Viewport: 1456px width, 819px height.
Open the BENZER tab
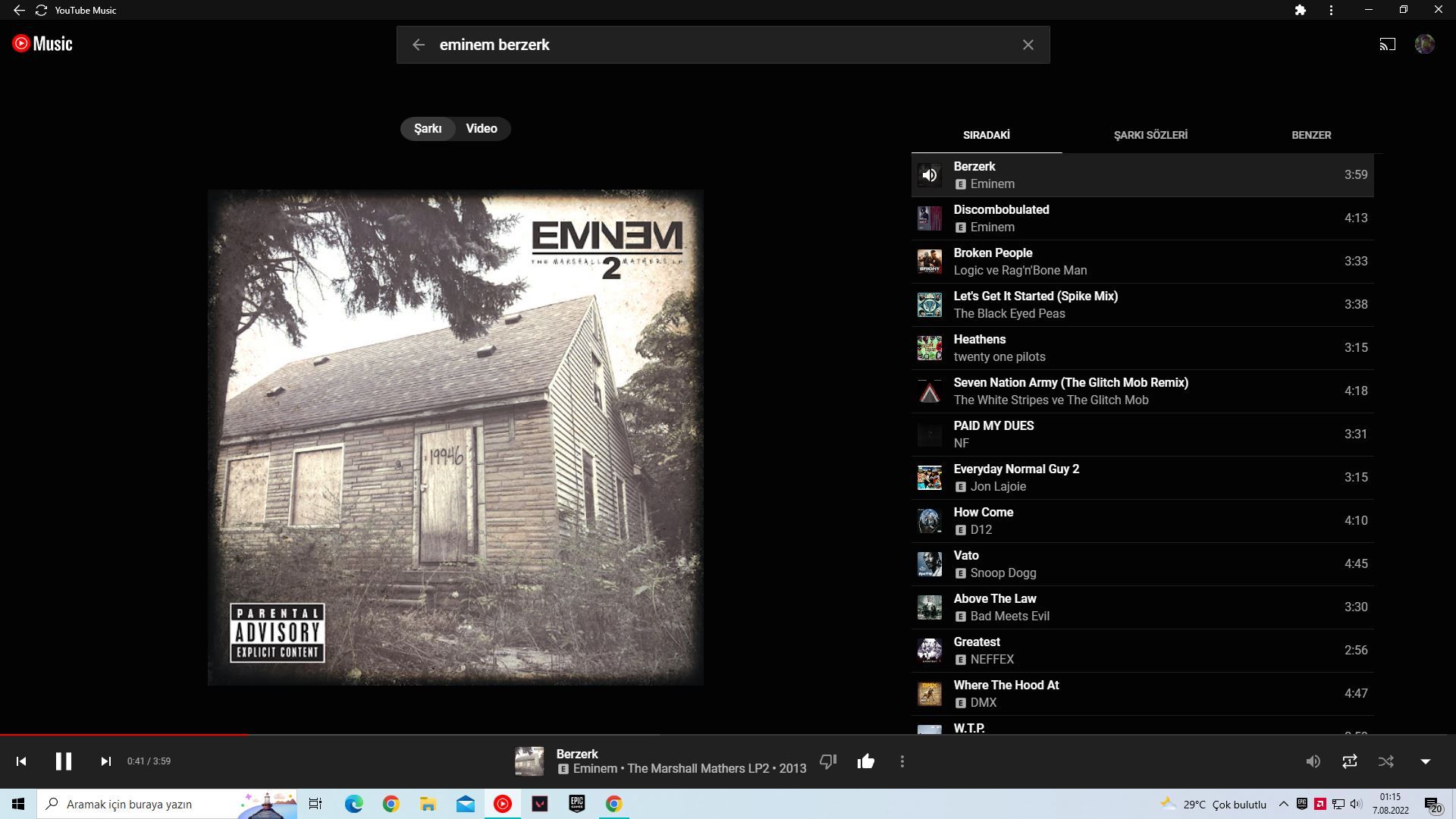click(x=1311, y=135)
